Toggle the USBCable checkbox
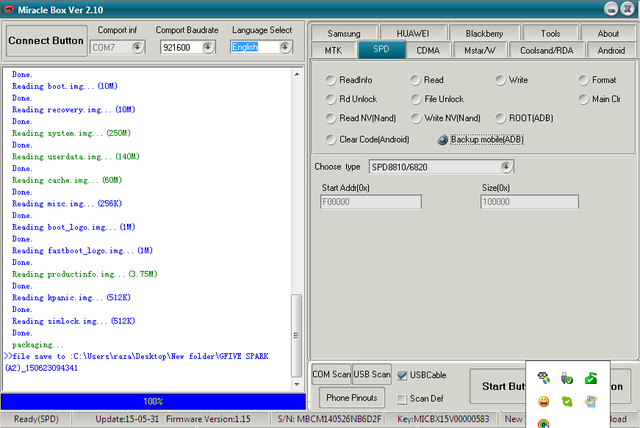640x428 pixels. pos(402,375)
